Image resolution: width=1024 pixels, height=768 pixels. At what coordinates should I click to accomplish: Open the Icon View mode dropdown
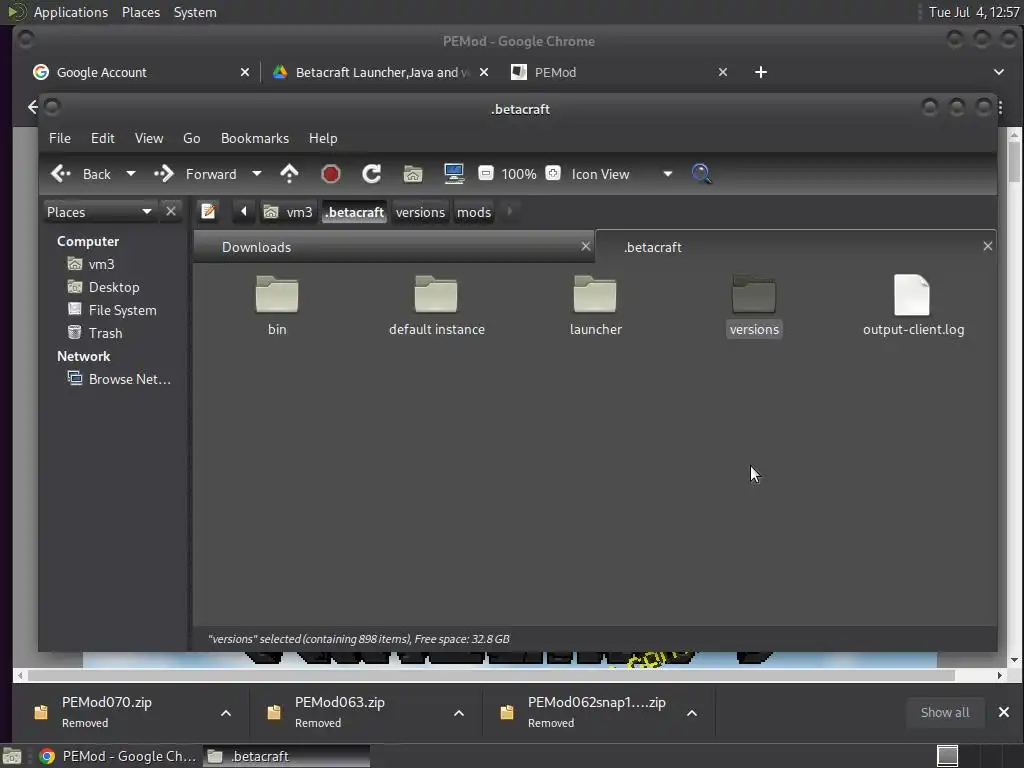[x=622, y=174]
